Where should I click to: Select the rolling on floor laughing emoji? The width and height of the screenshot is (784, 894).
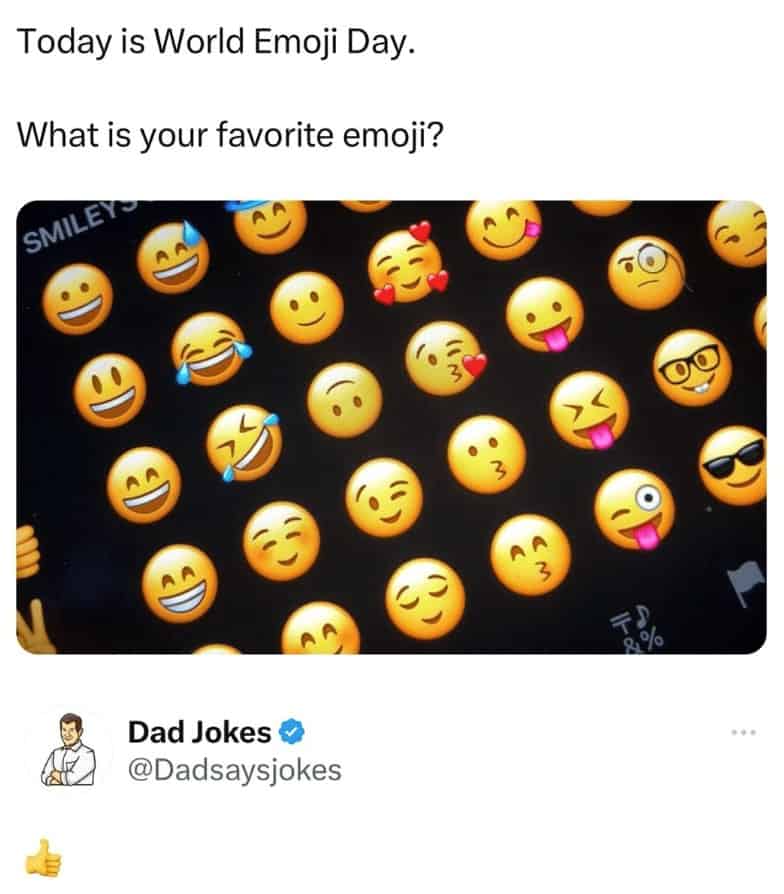coord(244,443)
